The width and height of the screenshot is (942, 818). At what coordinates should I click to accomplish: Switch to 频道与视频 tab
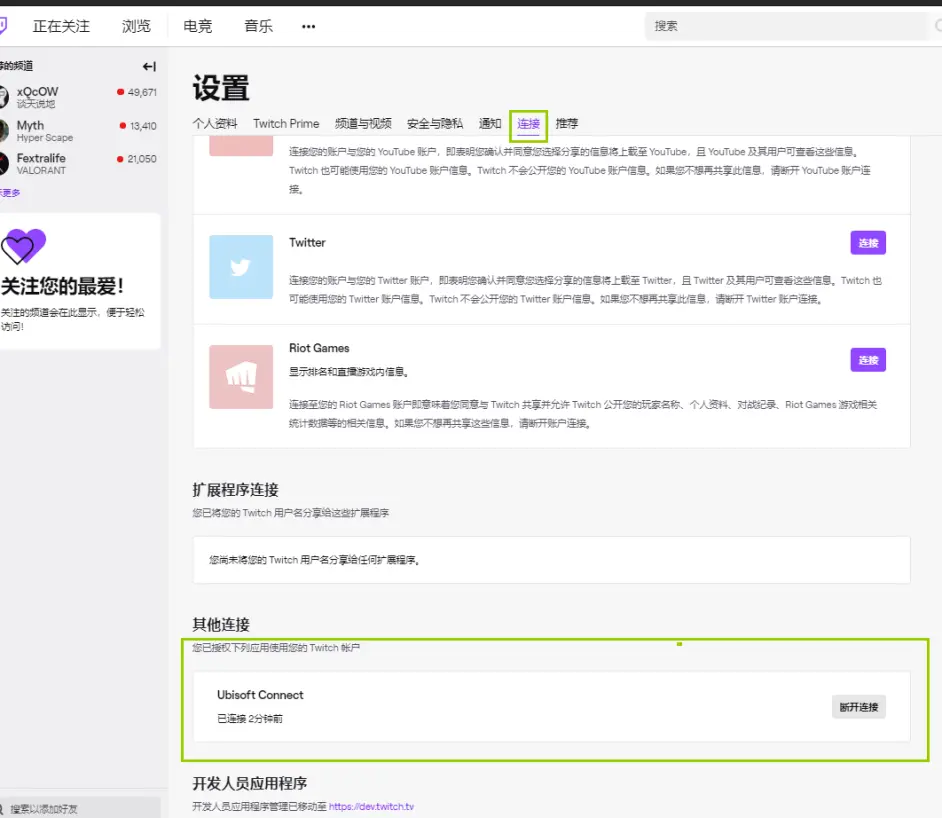(363, 124)
